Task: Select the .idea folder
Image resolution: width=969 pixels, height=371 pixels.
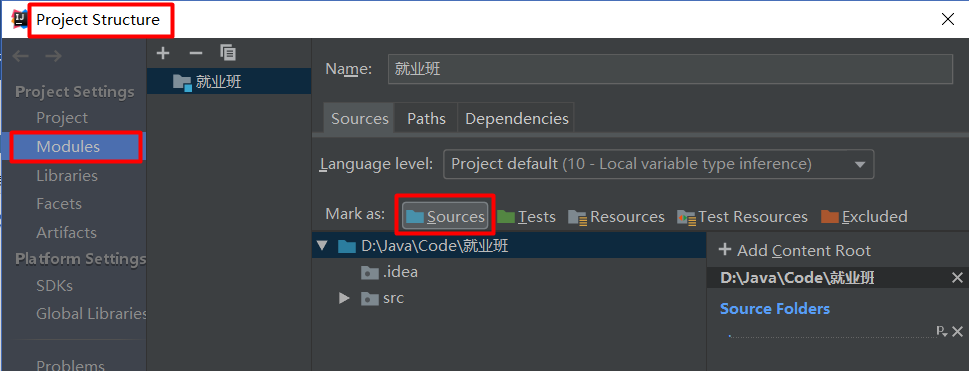Action: (x=389, y=272)
